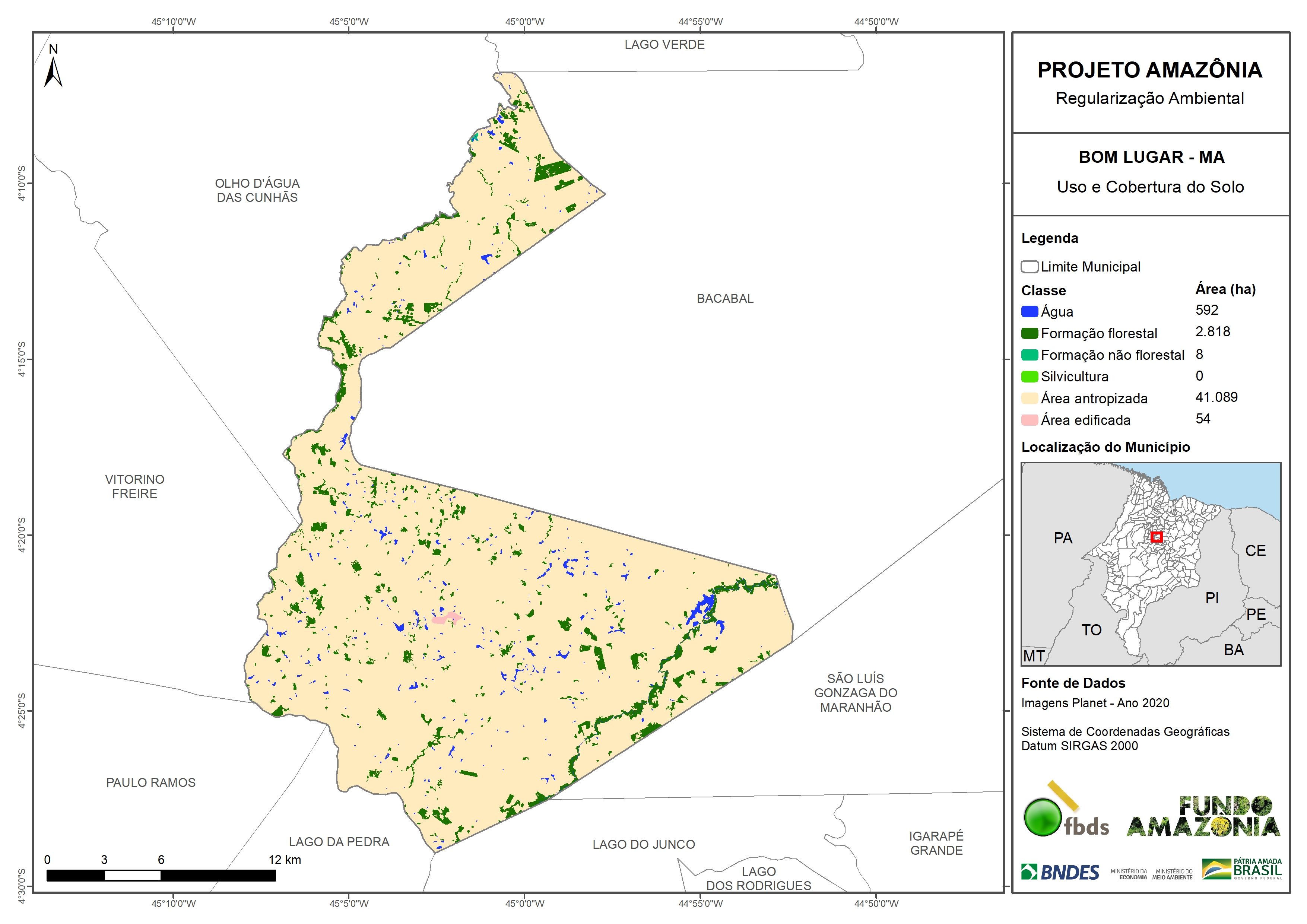
Task: Click the Formação florestal dark green swatch
Action: (1029, 333)
